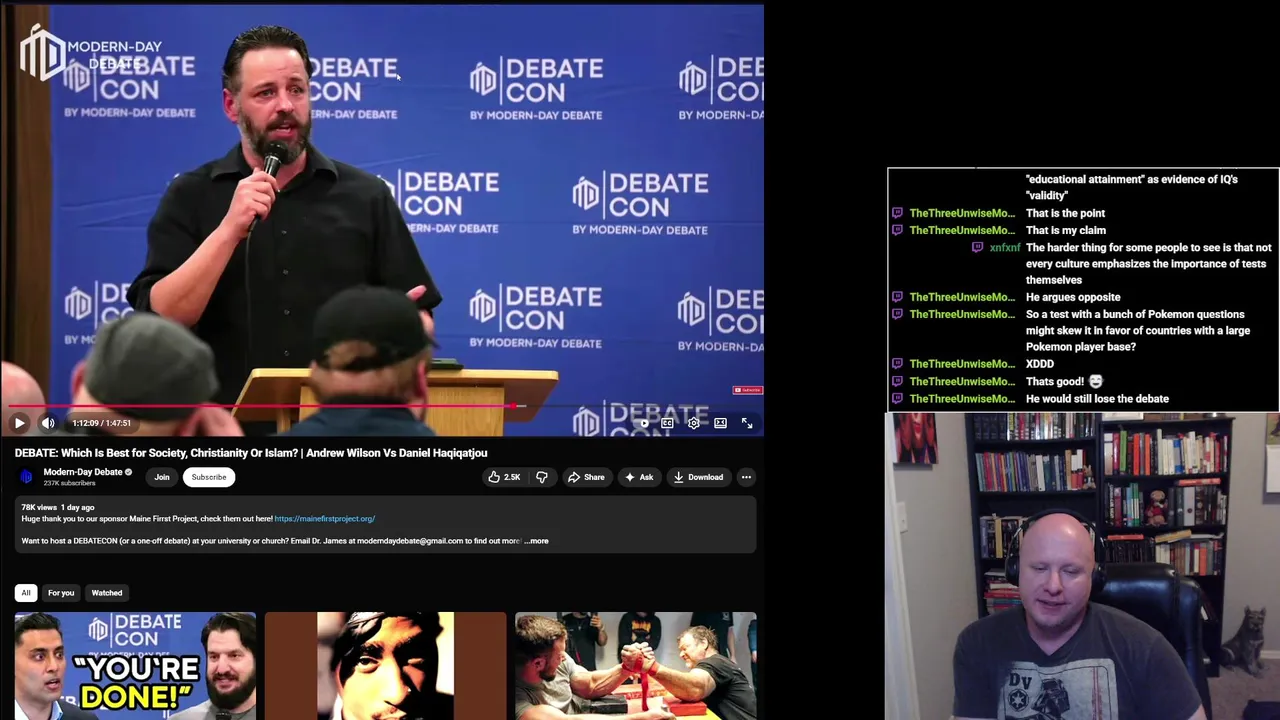Like the video with 2.5K likes
Screen dimensions: 1280x720
[x=504, y=477]
